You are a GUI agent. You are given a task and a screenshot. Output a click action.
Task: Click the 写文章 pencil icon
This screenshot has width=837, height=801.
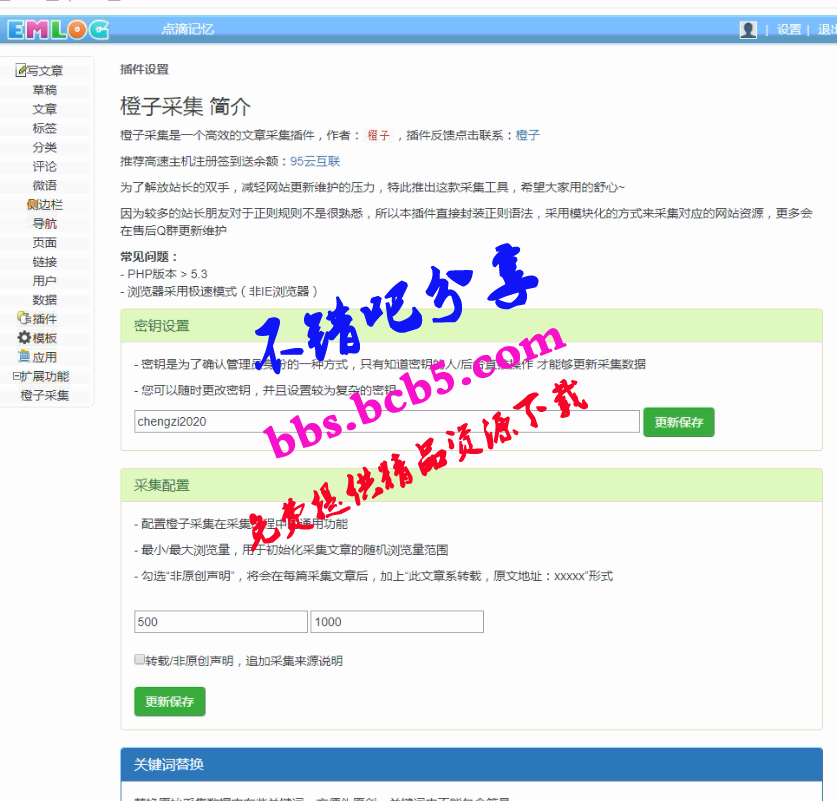coord(21,70)
